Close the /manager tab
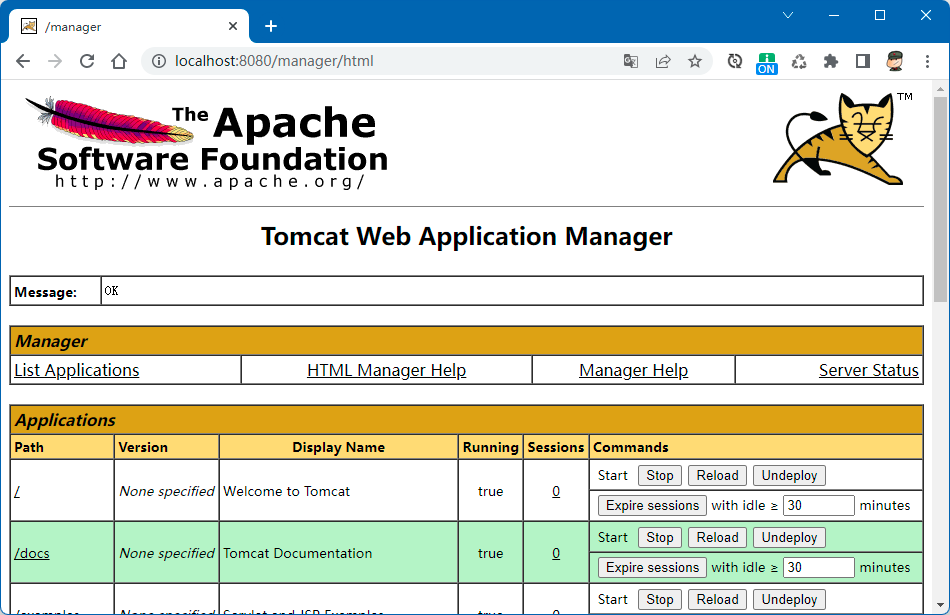Viewport: 950px width, 615px height. click(233, 26)
